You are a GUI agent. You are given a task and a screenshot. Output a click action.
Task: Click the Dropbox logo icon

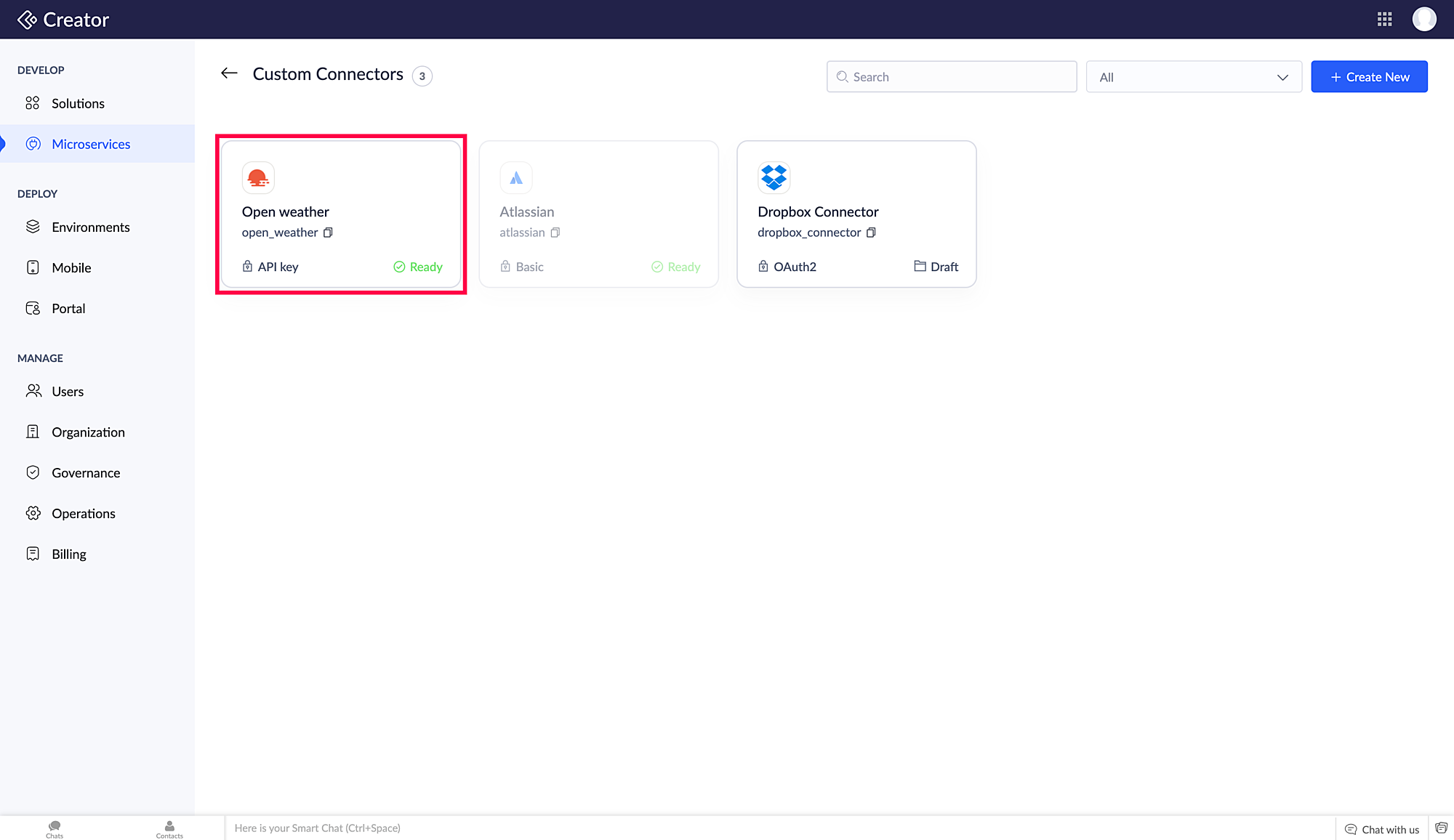774,177
